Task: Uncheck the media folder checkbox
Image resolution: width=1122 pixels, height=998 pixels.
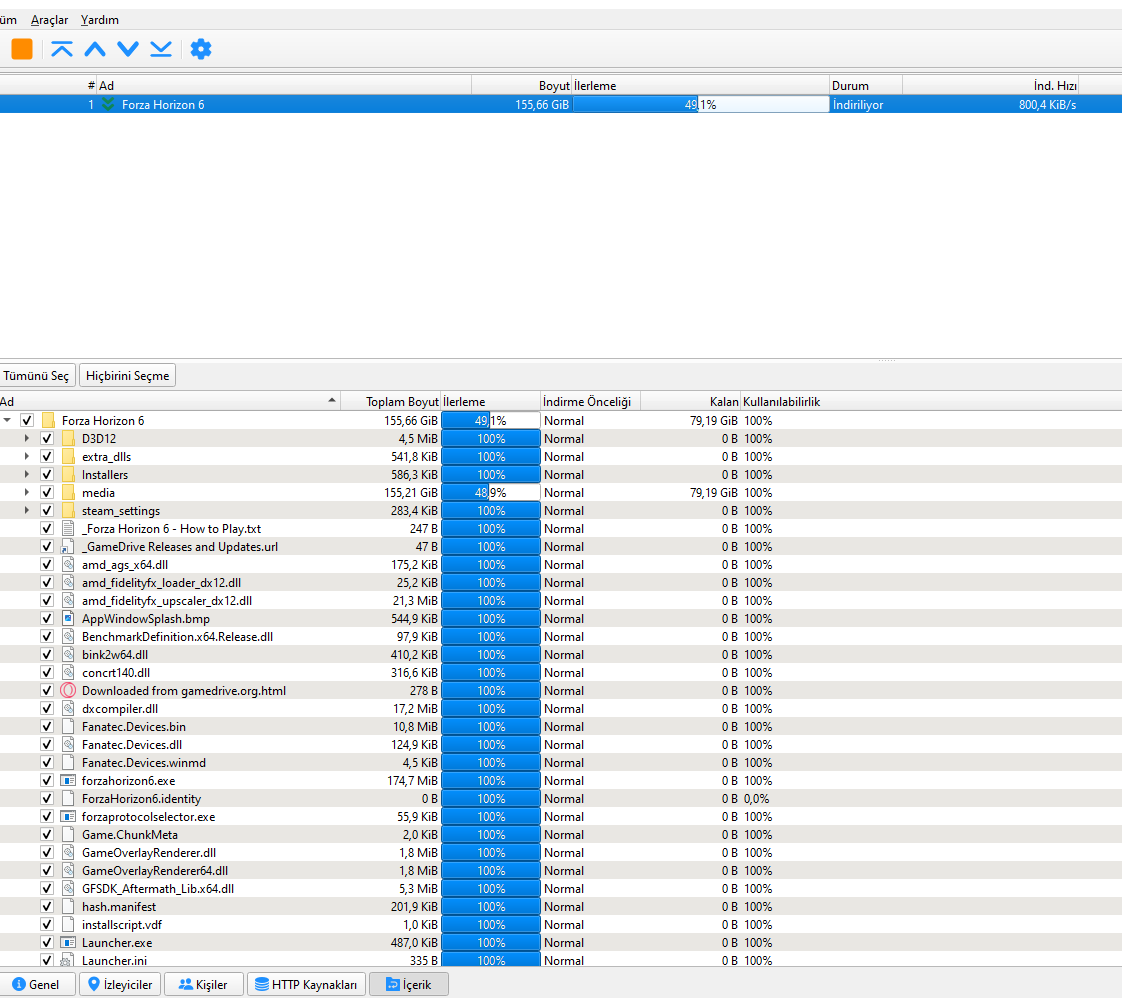Action: click(x=47, y=492)
